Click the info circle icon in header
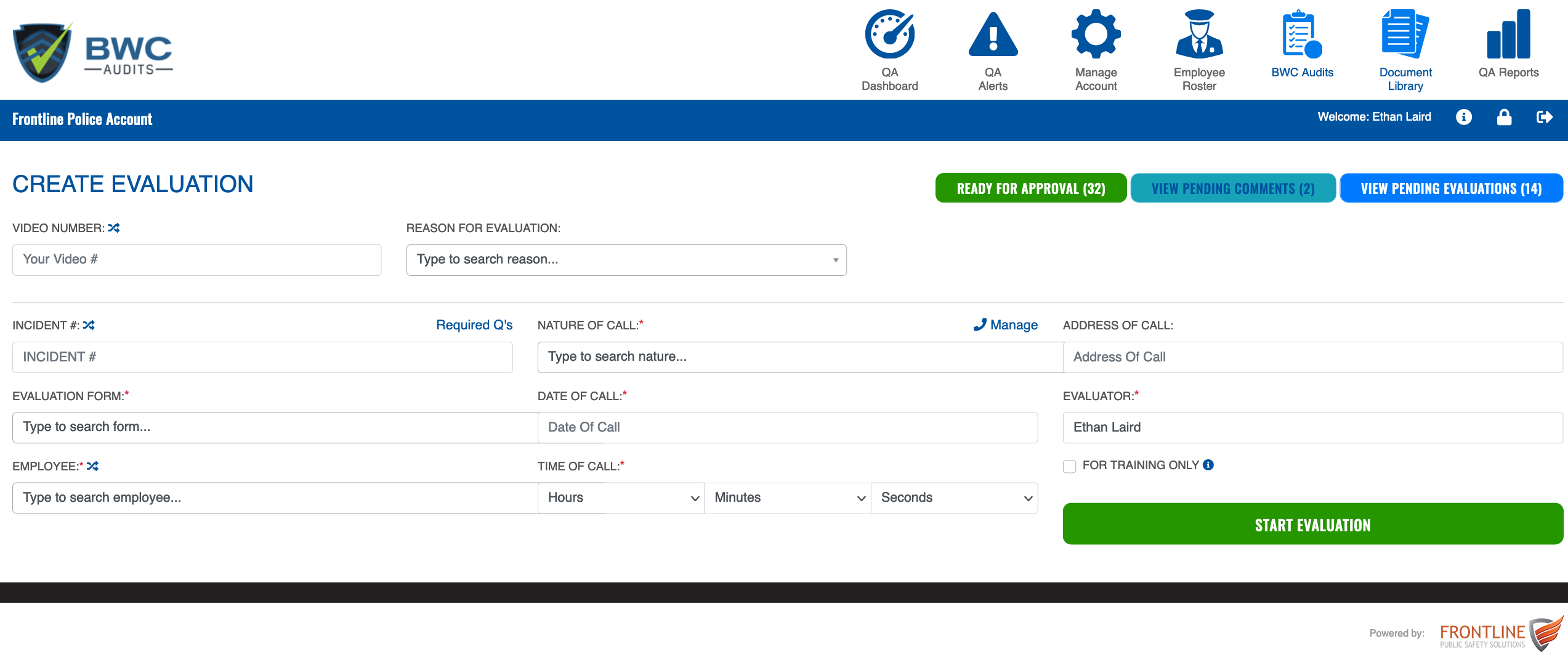 [1464, 117]
